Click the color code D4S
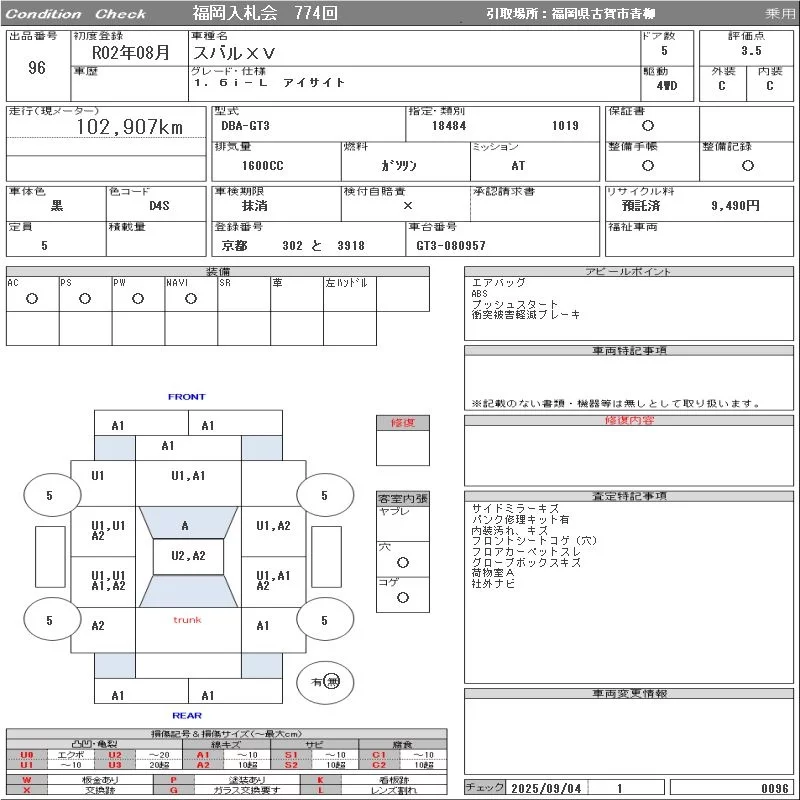 [159, 206]
